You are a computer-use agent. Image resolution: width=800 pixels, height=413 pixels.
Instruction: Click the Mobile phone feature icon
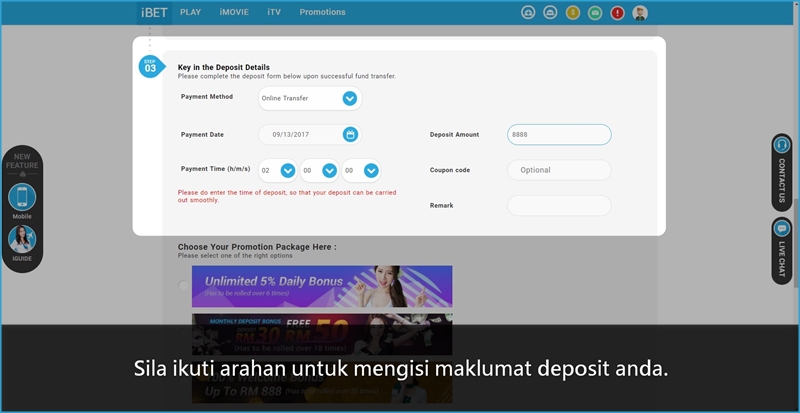(22, 197)
